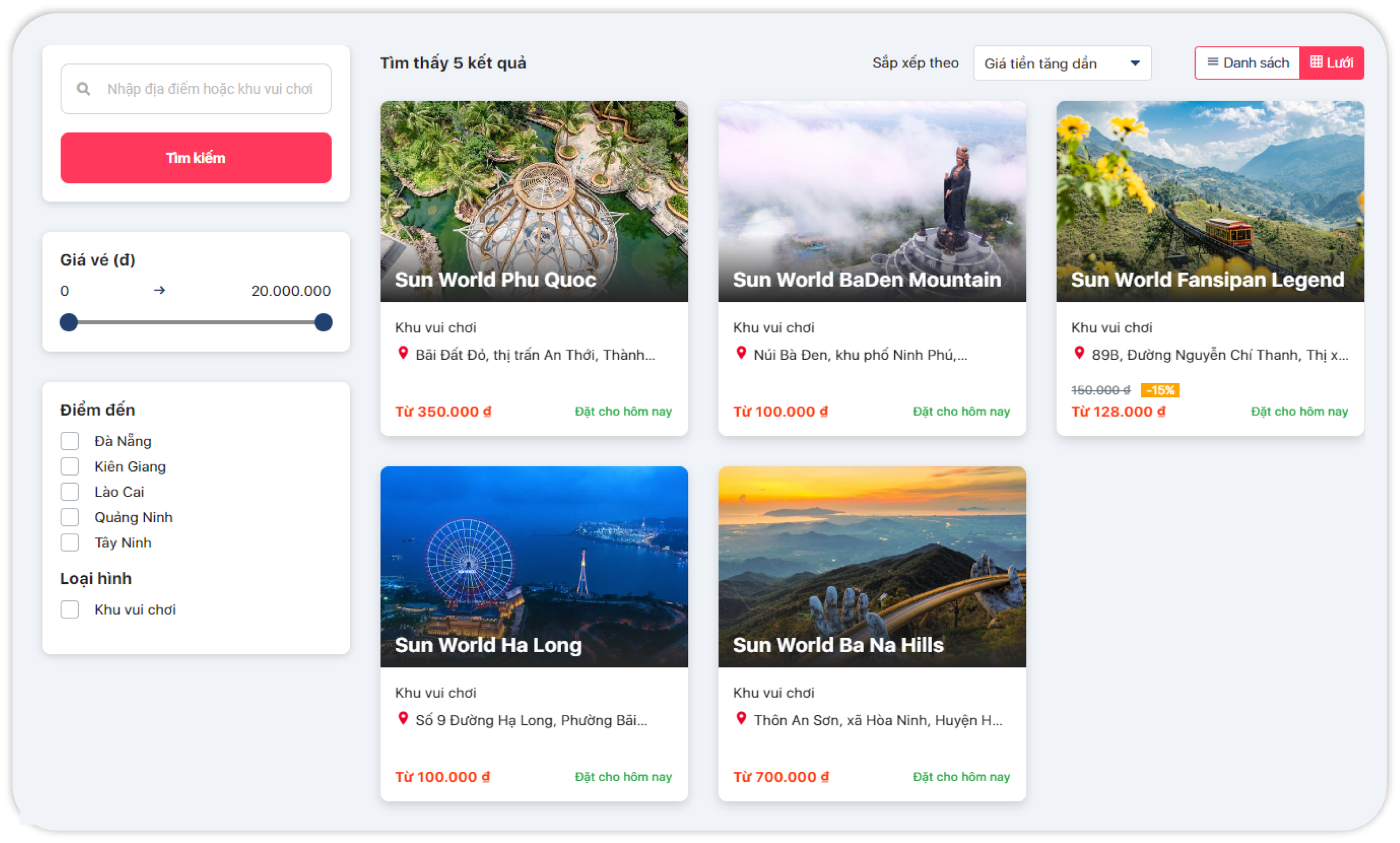1400x843 pixels.
Task: Click the arrow icon between price range values
Action: [x=160, y=290]
